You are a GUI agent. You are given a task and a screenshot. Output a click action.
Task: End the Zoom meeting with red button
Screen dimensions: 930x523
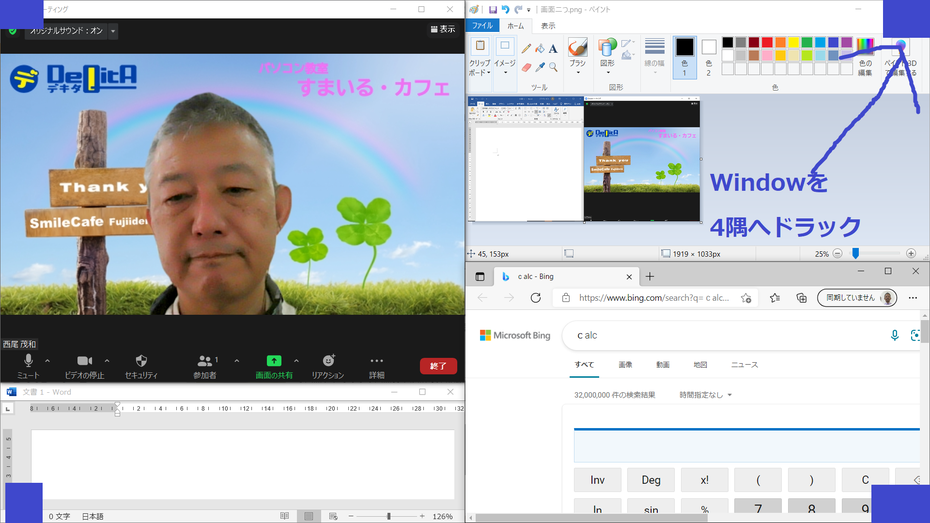pos(438,366)
